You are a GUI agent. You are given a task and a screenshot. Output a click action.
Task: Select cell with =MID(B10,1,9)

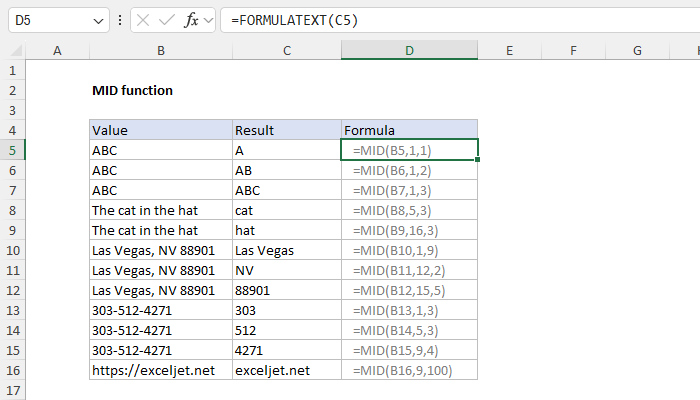pyautogui.click(x=409, y=250)
